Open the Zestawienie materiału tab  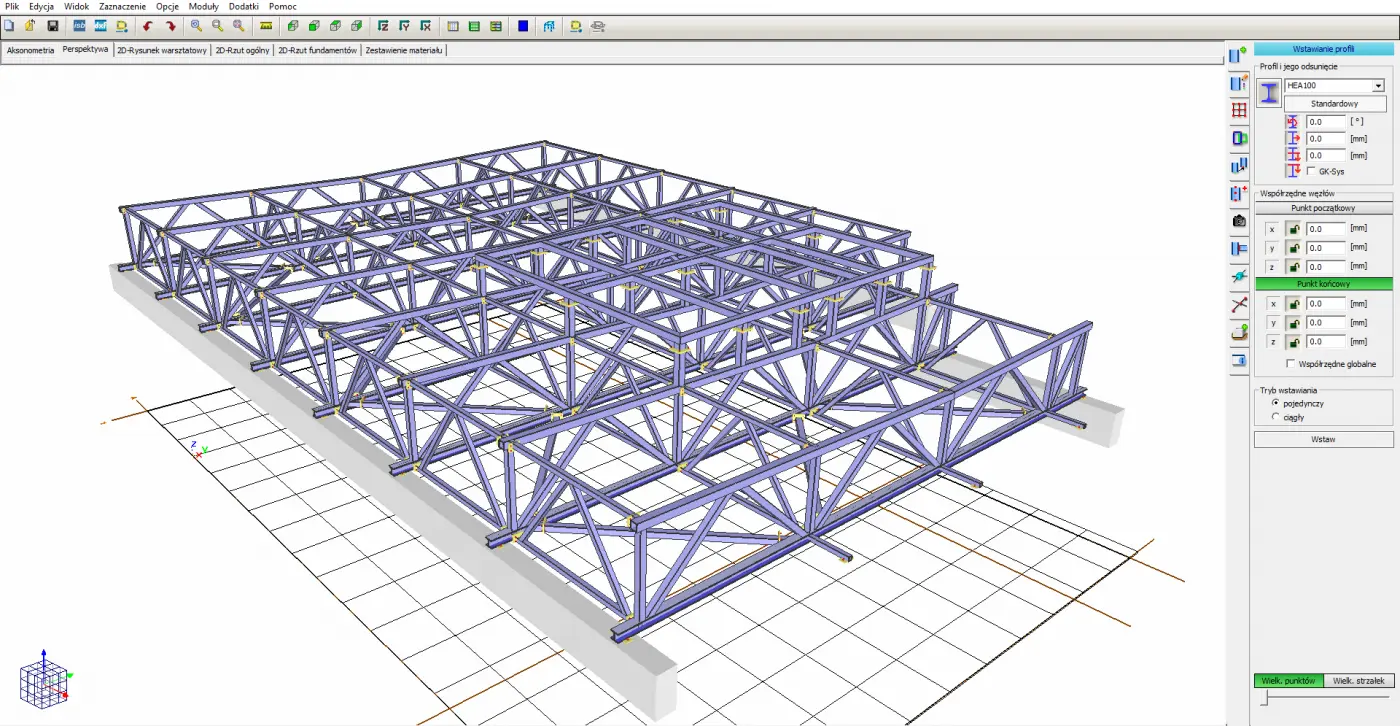pyautogui.click(x=404, y=50)
